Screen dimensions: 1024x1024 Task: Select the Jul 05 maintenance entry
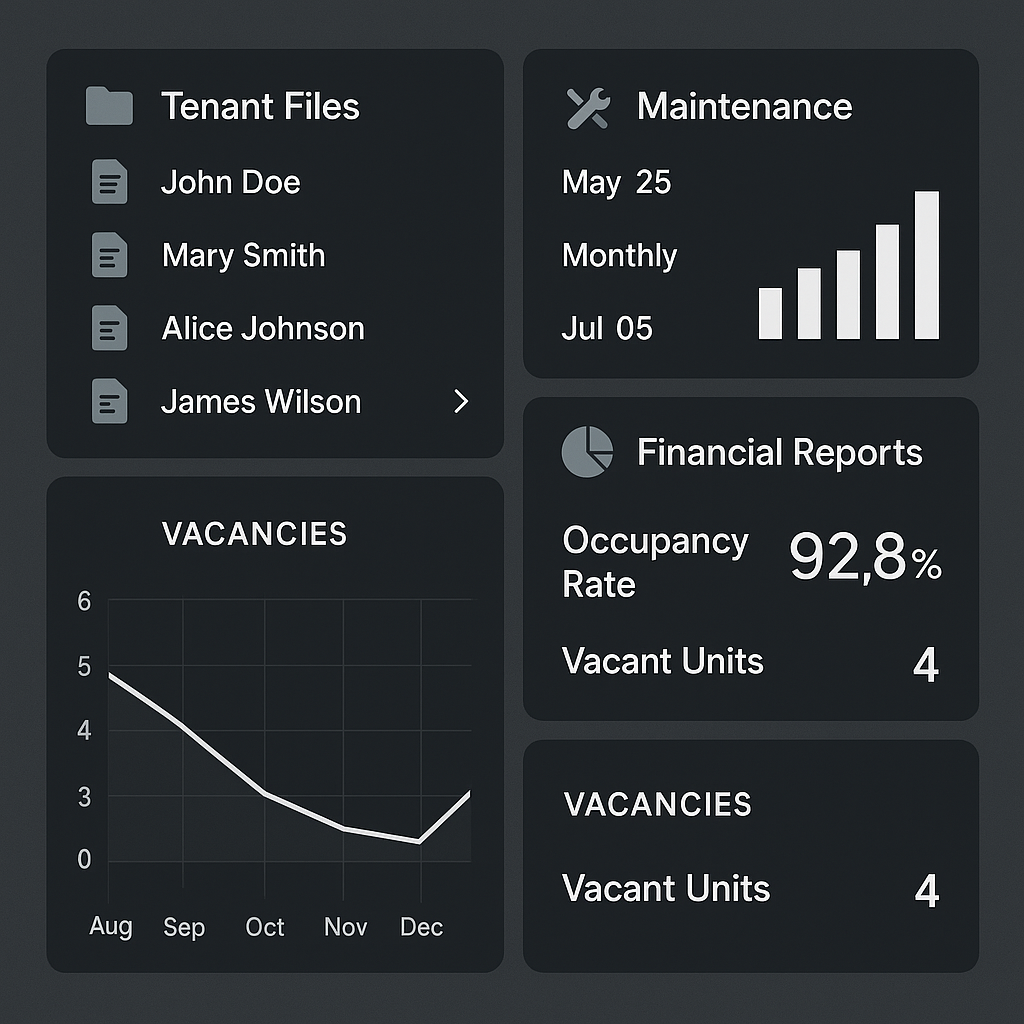pyautogui.click(x=607, y=328)
